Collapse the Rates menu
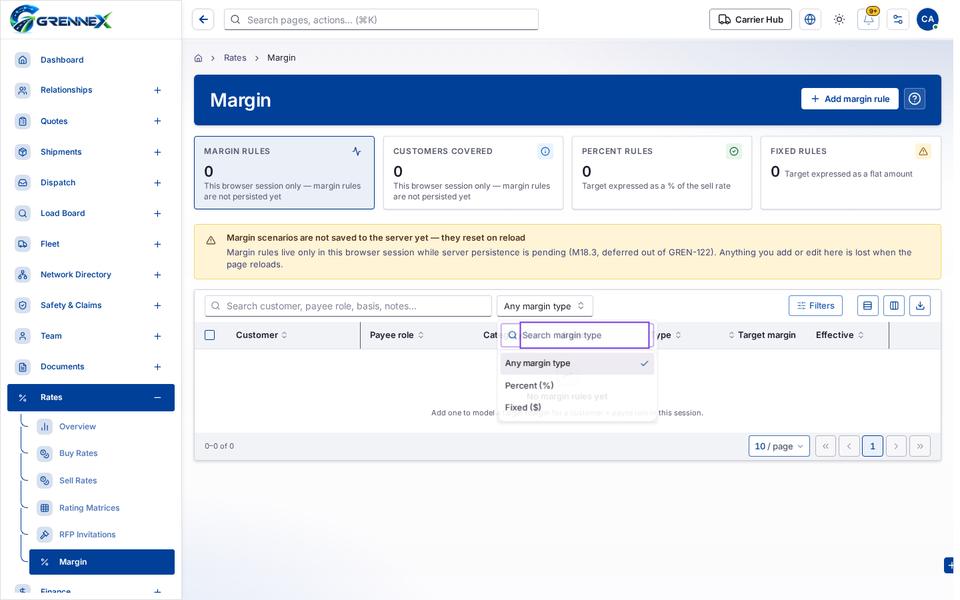Screen dimensions: 960x600 coord(157,397)
